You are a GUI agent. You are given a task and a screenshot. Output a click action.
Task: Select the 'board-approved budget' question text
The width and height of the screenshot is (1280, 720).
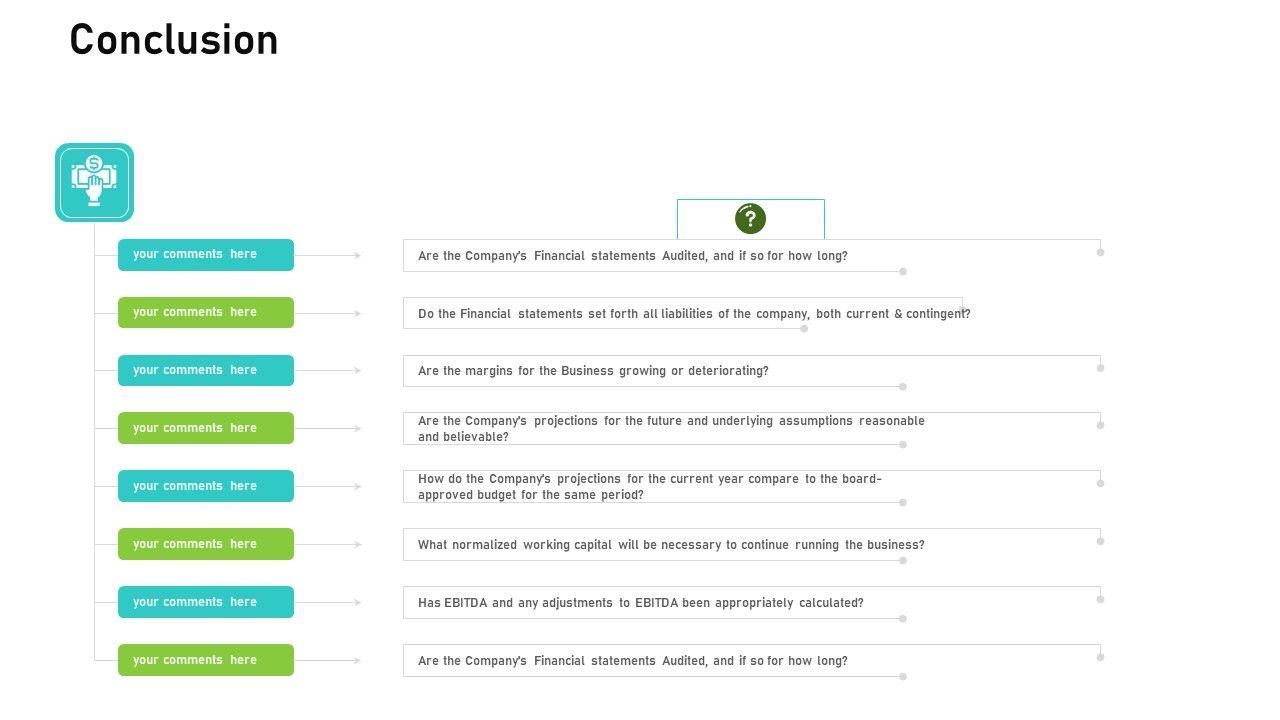pyautogui.click(x=650, y=487)
